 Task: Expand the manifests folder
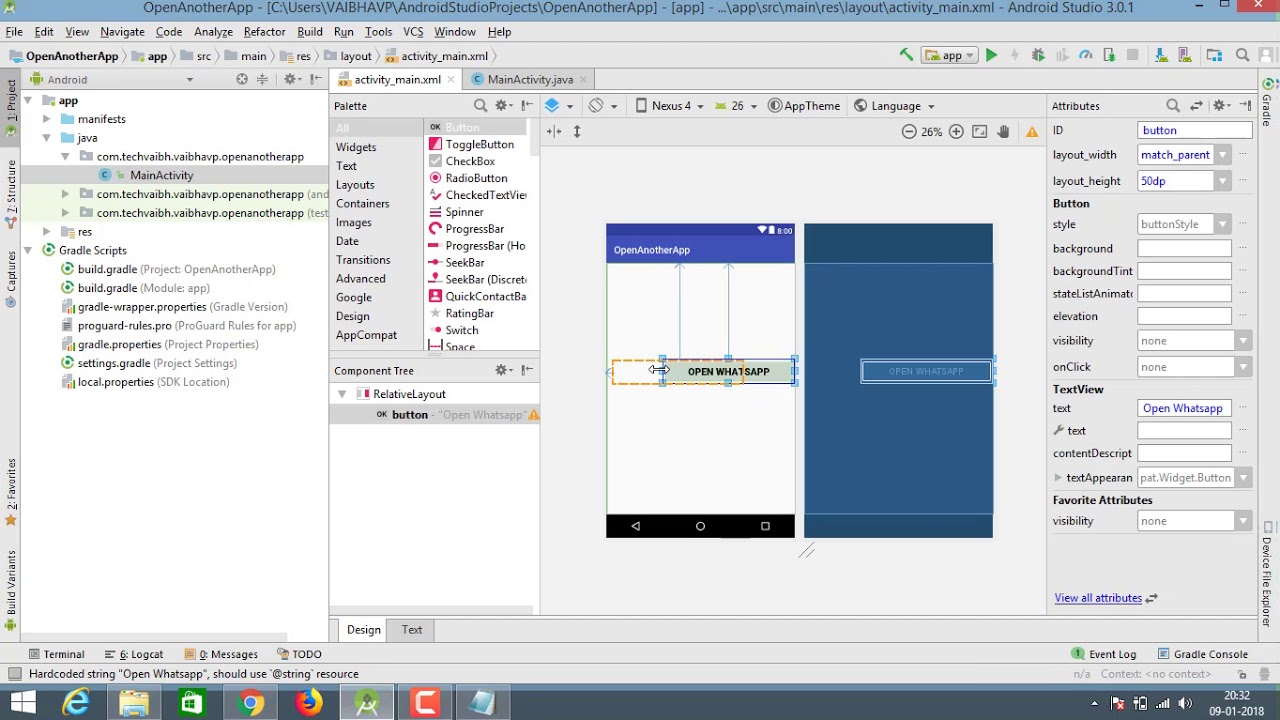click(46, 119)
